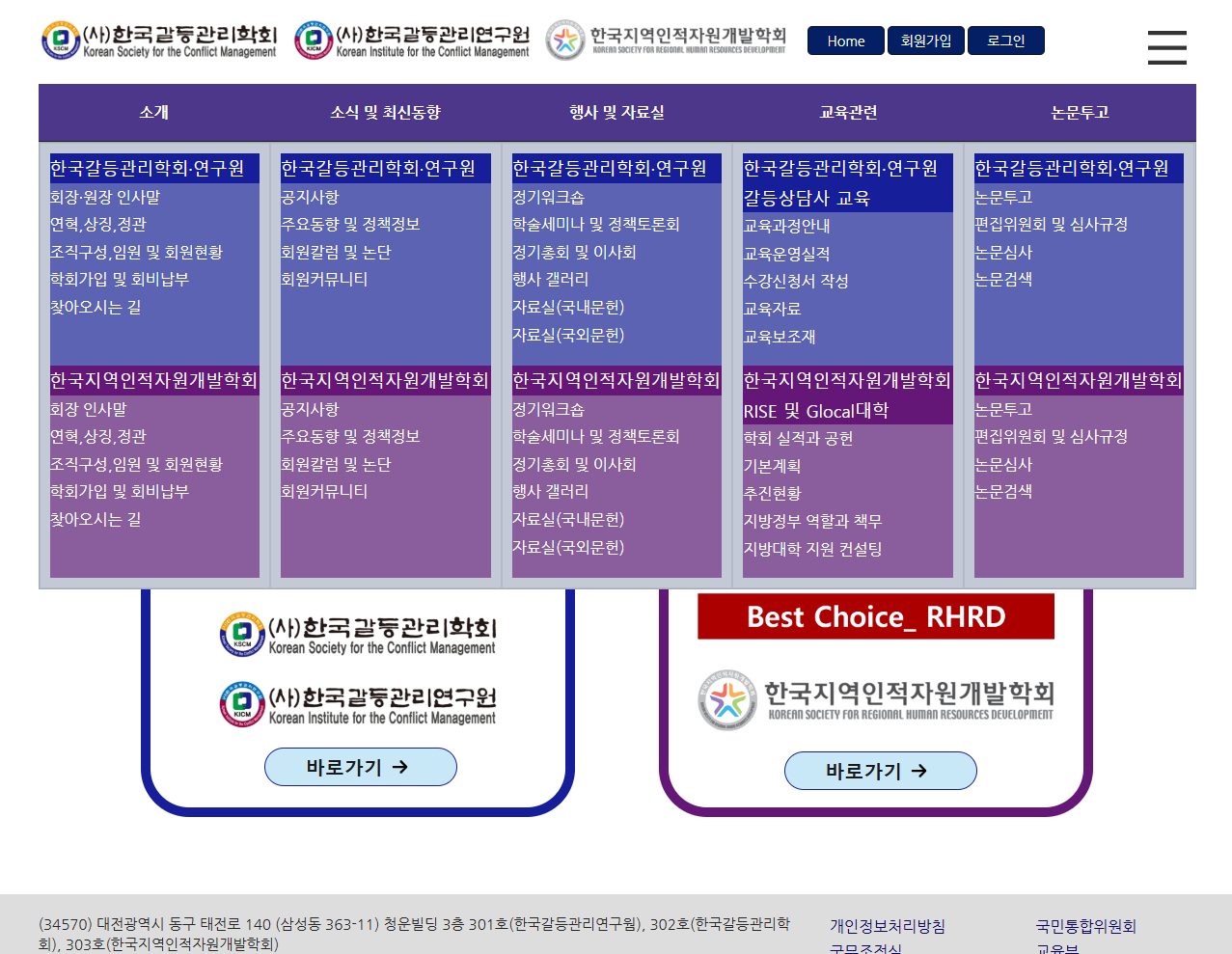The image size is (1232, 954).
Task: Open 교육과정안내
Action: (786, 226)
